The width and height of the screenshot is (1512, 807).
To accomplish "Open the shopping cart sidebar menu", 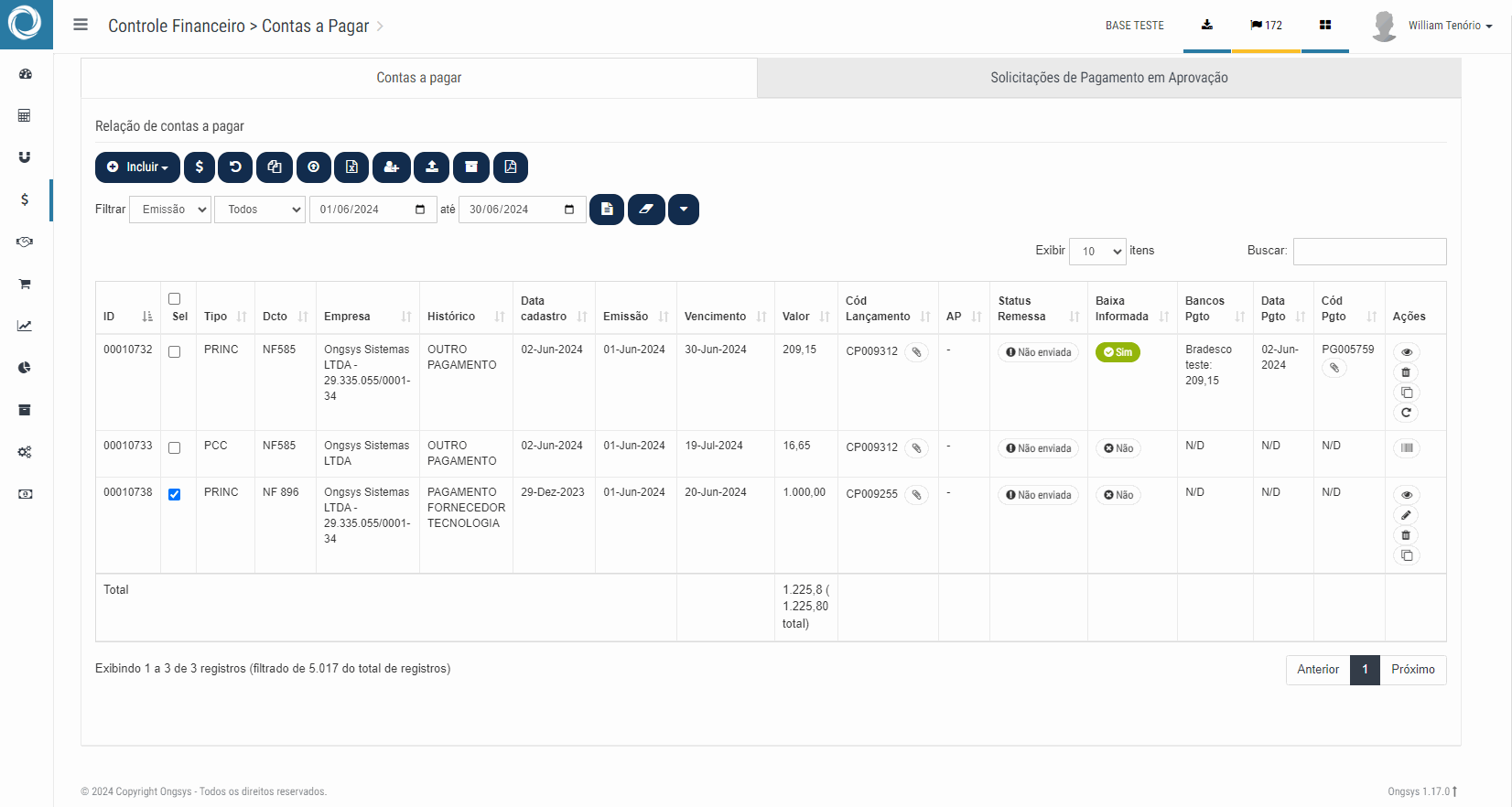I will (25, 284).
